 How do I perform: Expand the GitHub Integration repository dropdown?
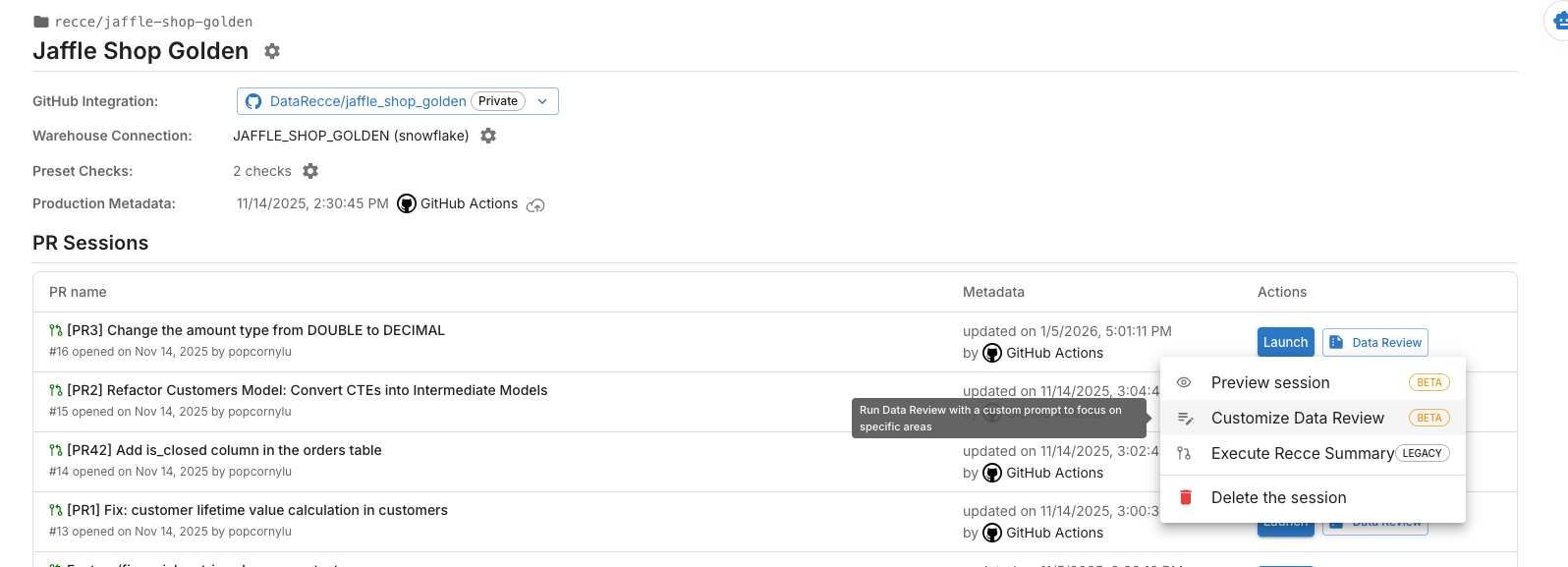[x=542, y=101]
